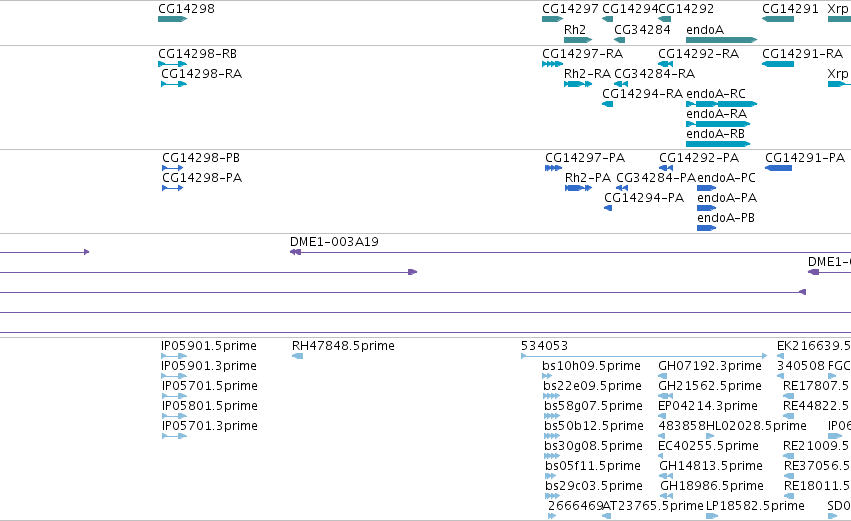Click EST bs29c03.5prime
Screen dimensions: 851x521
tap(552, 497)
